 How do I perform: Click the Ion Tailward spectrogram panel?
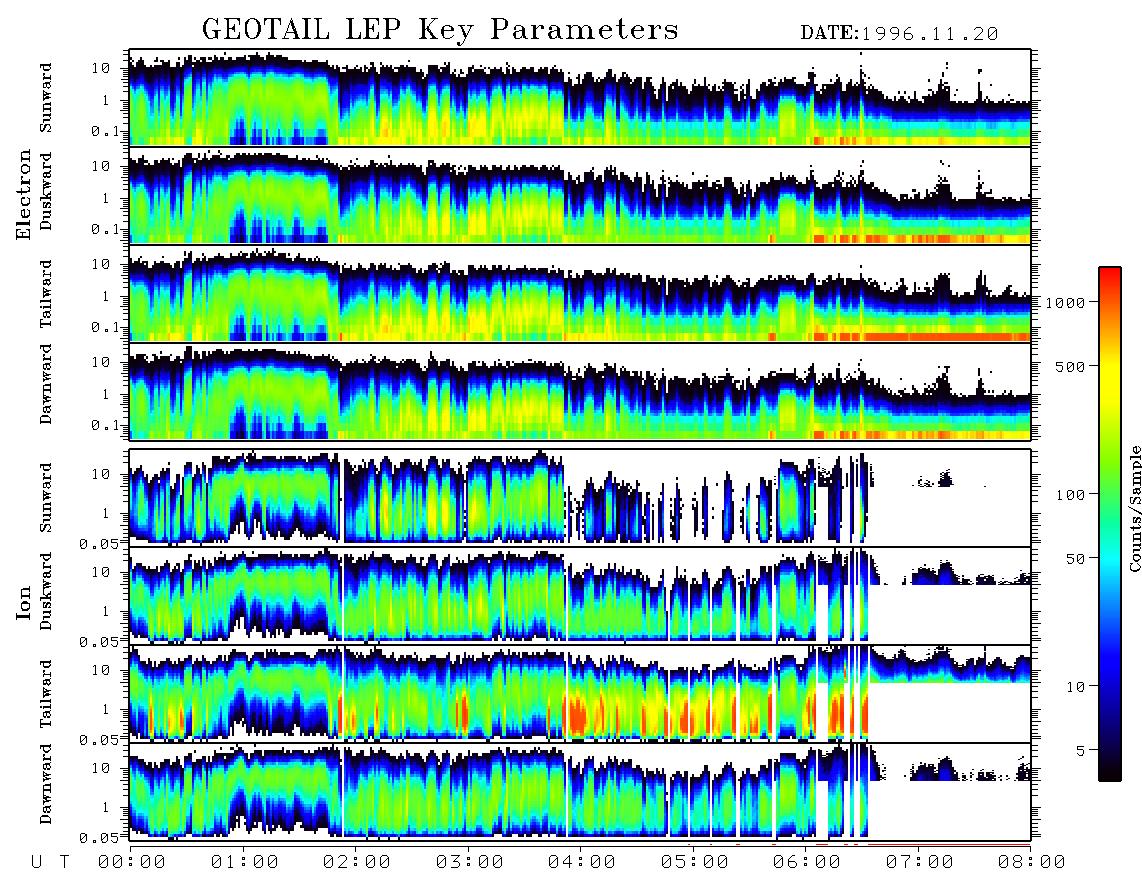pyautogui.click(x=580, y=694)
